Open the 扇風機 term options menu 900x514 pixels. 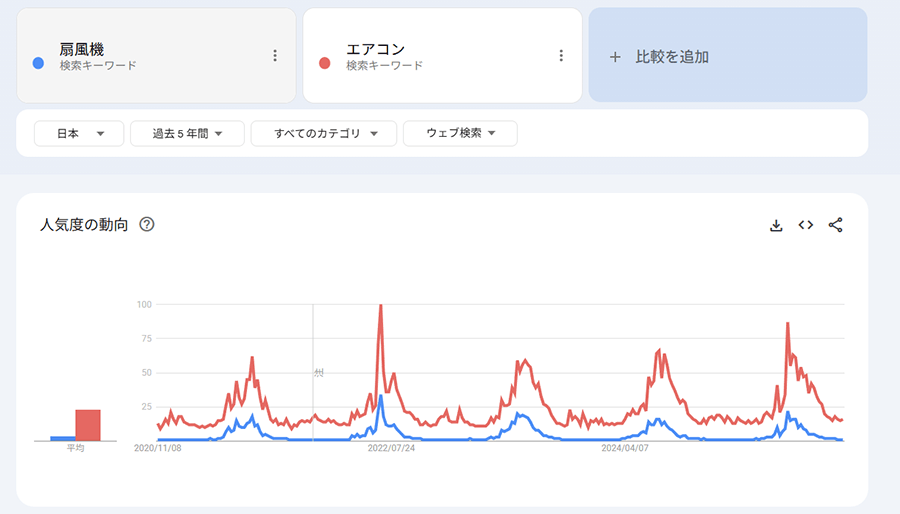(x=275, y=56)
